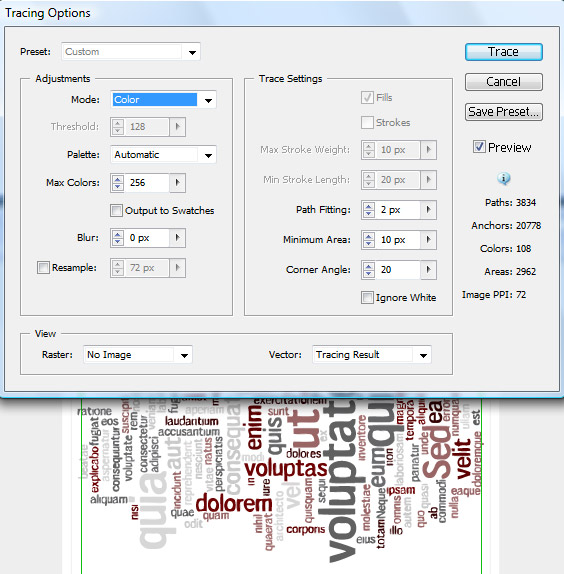Open the Preset dropdown

pyautogui.click(x=131, y=52)
